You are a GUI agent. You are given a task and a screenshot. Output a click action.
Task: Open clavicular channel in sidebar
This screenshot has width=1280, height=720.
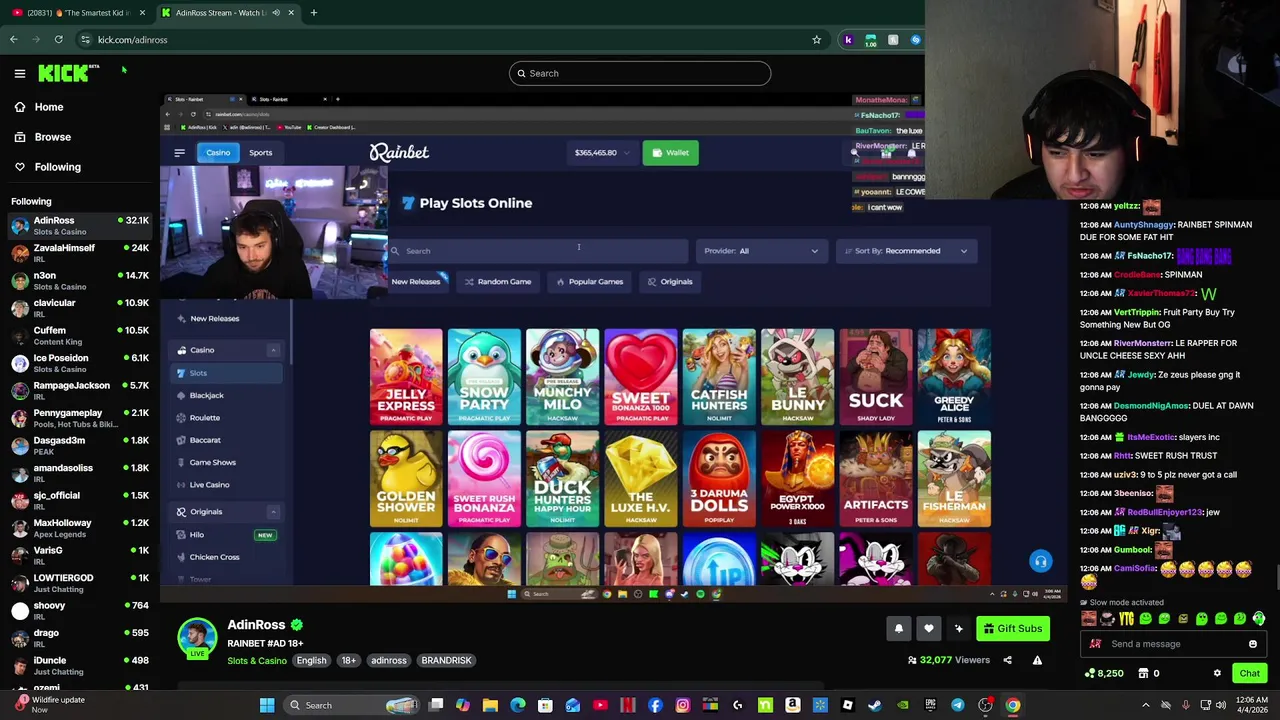[x=80, y=308]
